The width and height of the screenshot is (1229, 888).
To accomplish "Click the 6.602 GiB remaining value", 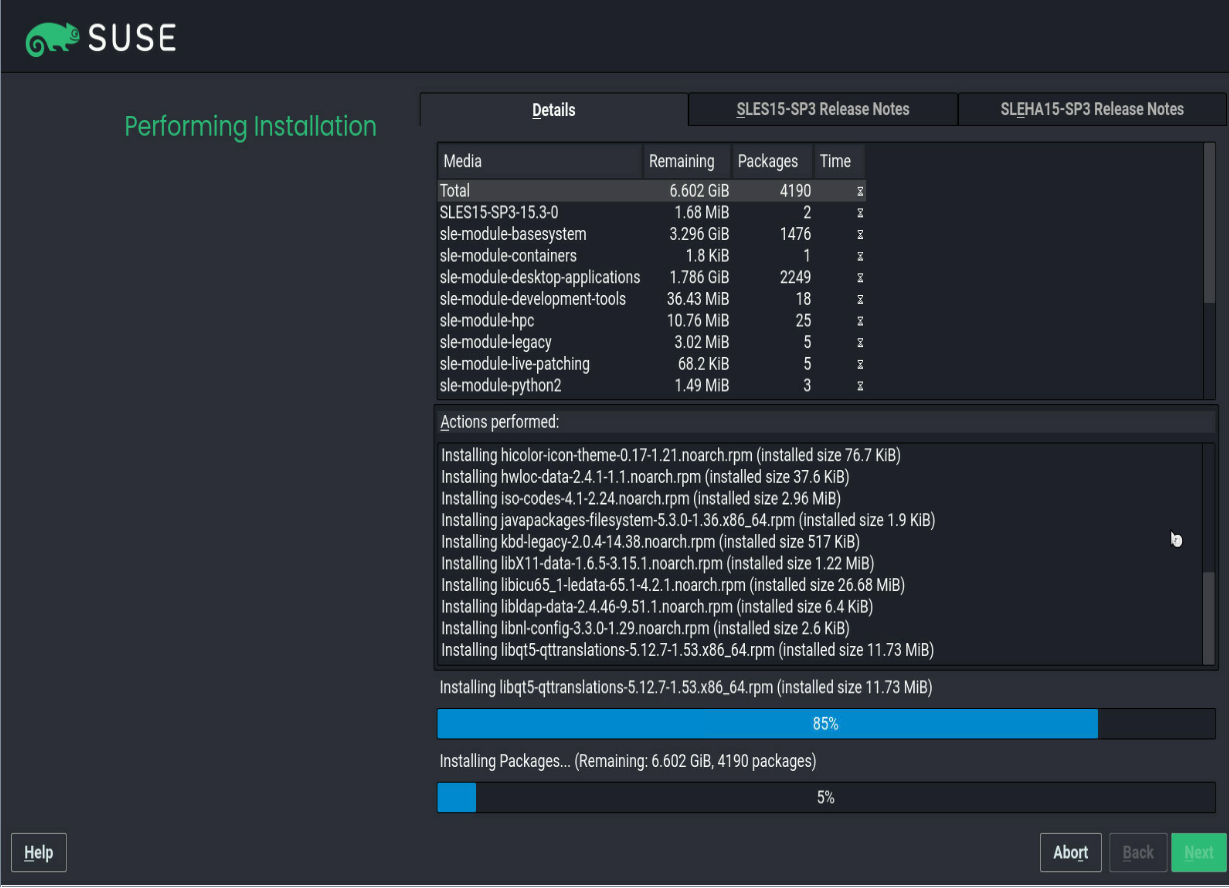I will pyautogui.click(x=699, y=191).
